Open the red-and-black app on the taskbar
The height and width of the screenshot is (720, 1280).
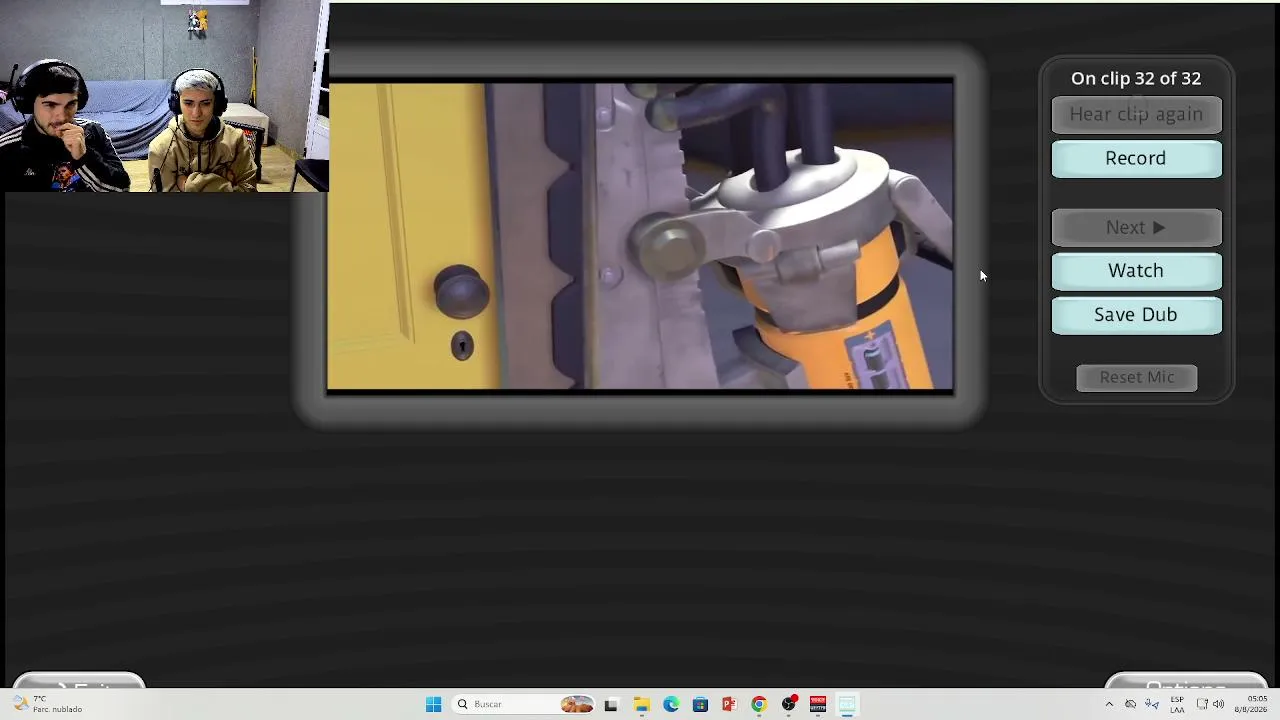pos(818,704)
